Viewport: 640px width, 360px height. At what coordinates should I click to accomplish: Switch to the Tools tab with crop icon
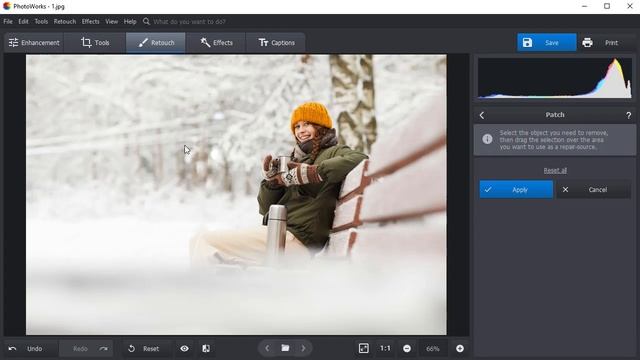[95, 42]
